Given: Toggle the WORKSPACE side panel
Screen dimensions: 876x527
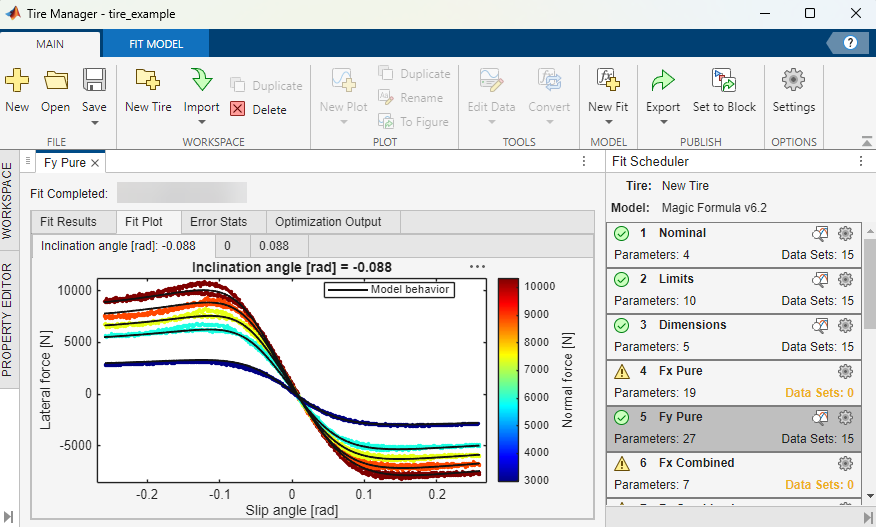Looking at the screenshot, I should click(x=8, y=200).
